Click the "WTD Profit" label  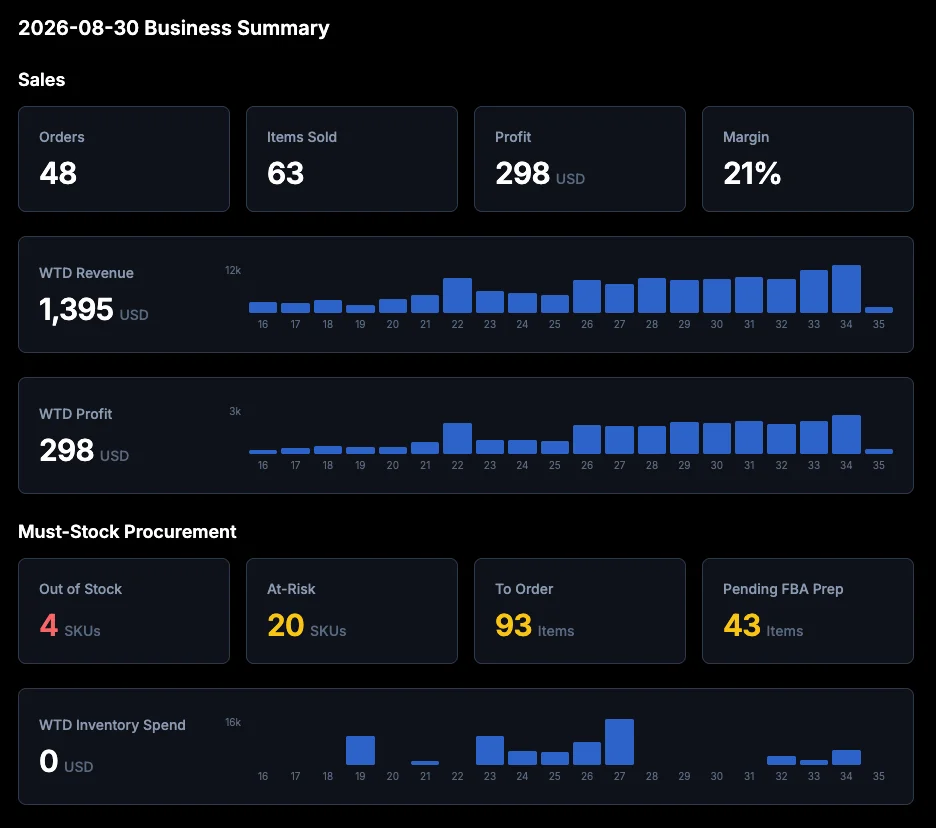(75, 414)
